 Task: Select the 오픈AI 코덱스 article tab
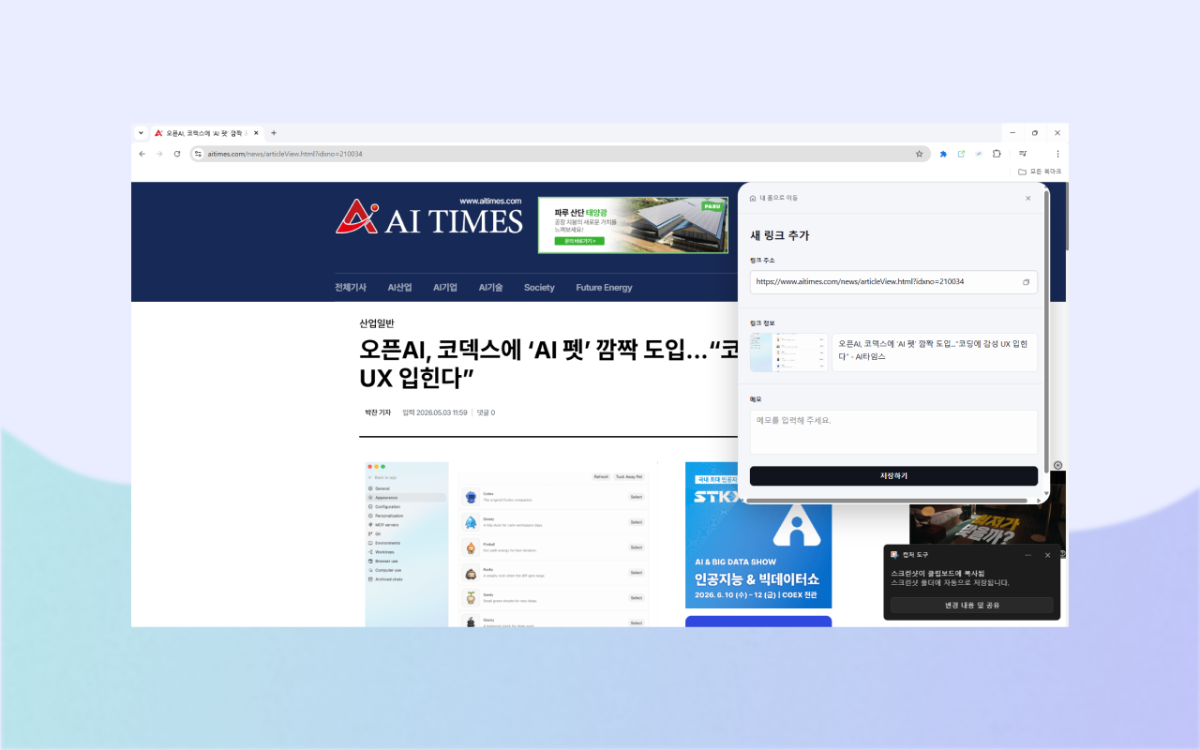coord(207,133)
